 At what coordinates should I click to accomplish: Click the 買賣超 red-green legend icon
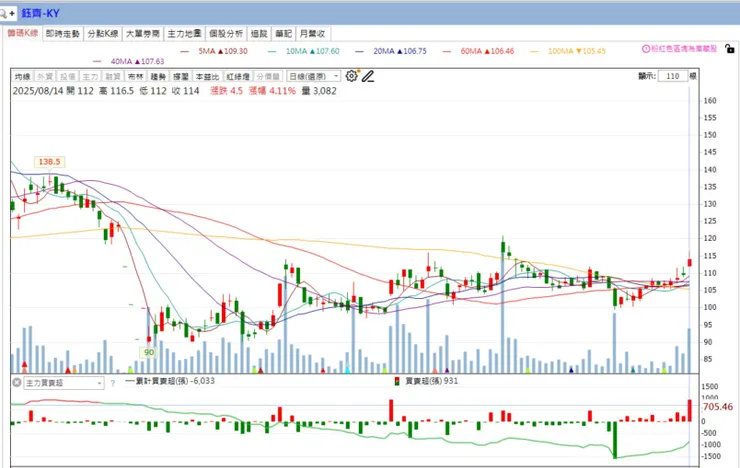pyautogui.click(x=397, y=381)
